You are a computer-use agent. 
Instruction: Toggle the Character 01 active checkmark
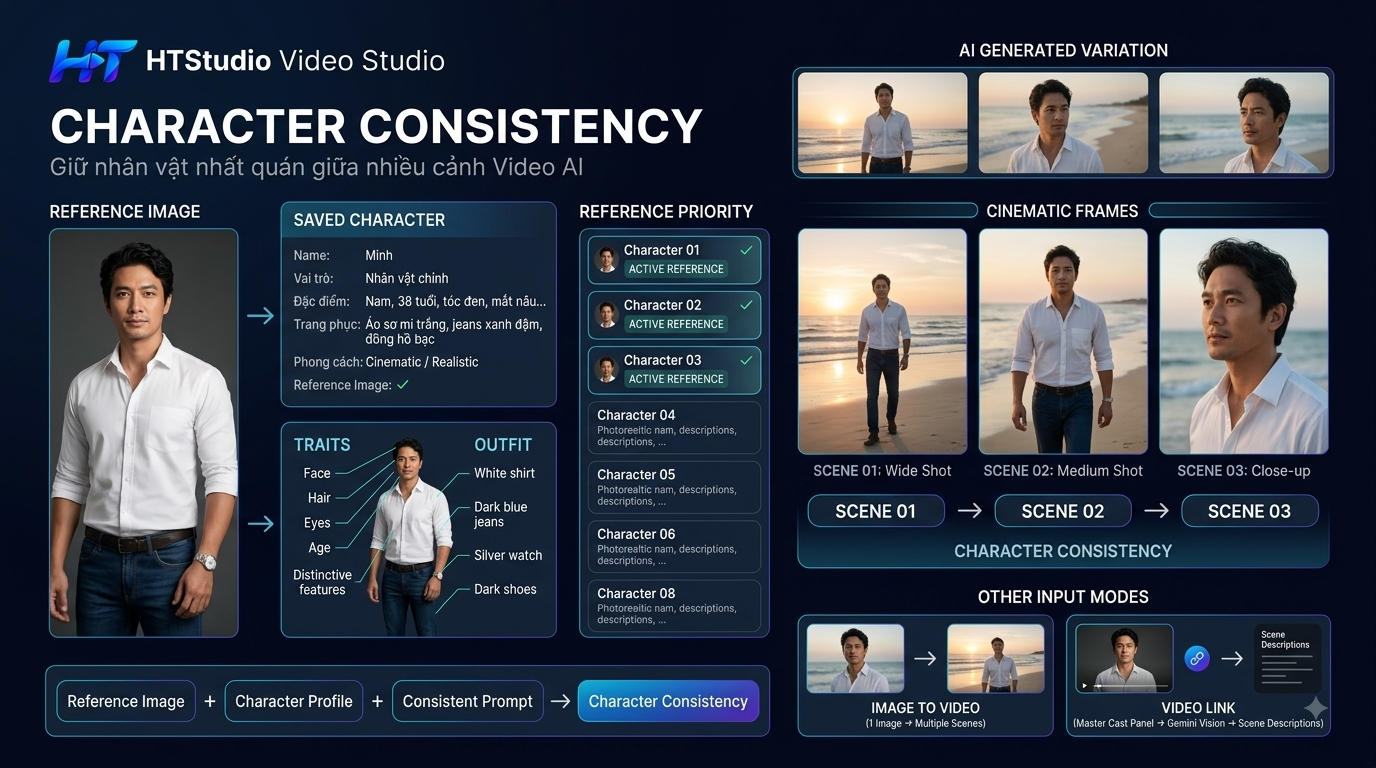click(745, 250)
